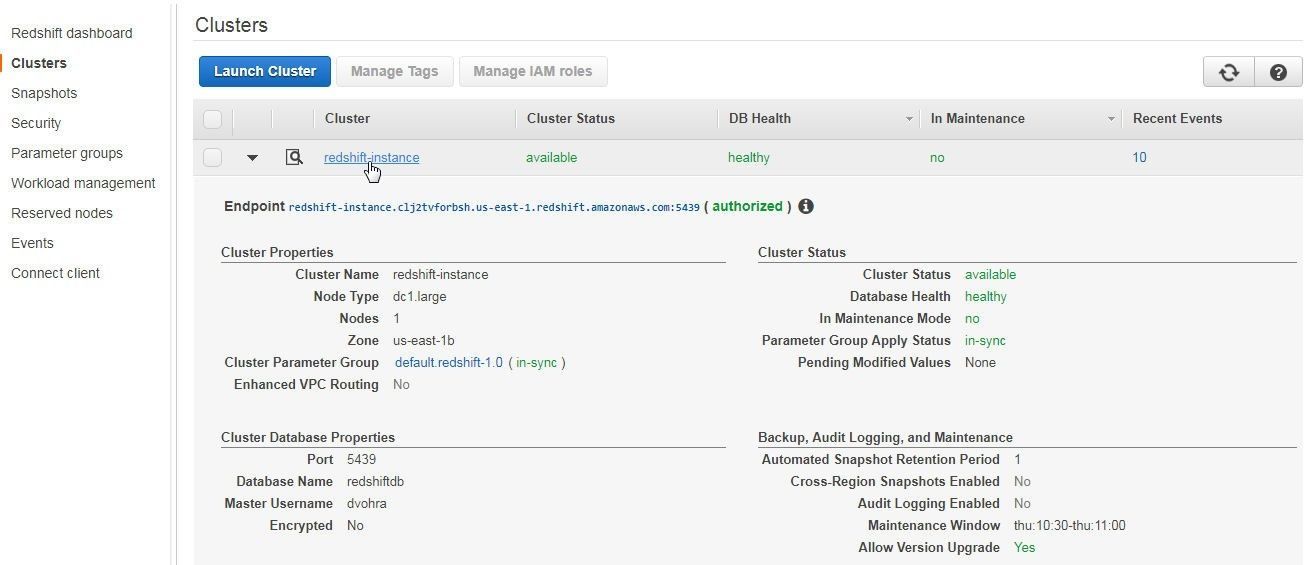The image size is (1305, 565).
Task: Click the Recent Events column header
Action: point(1177,118)
